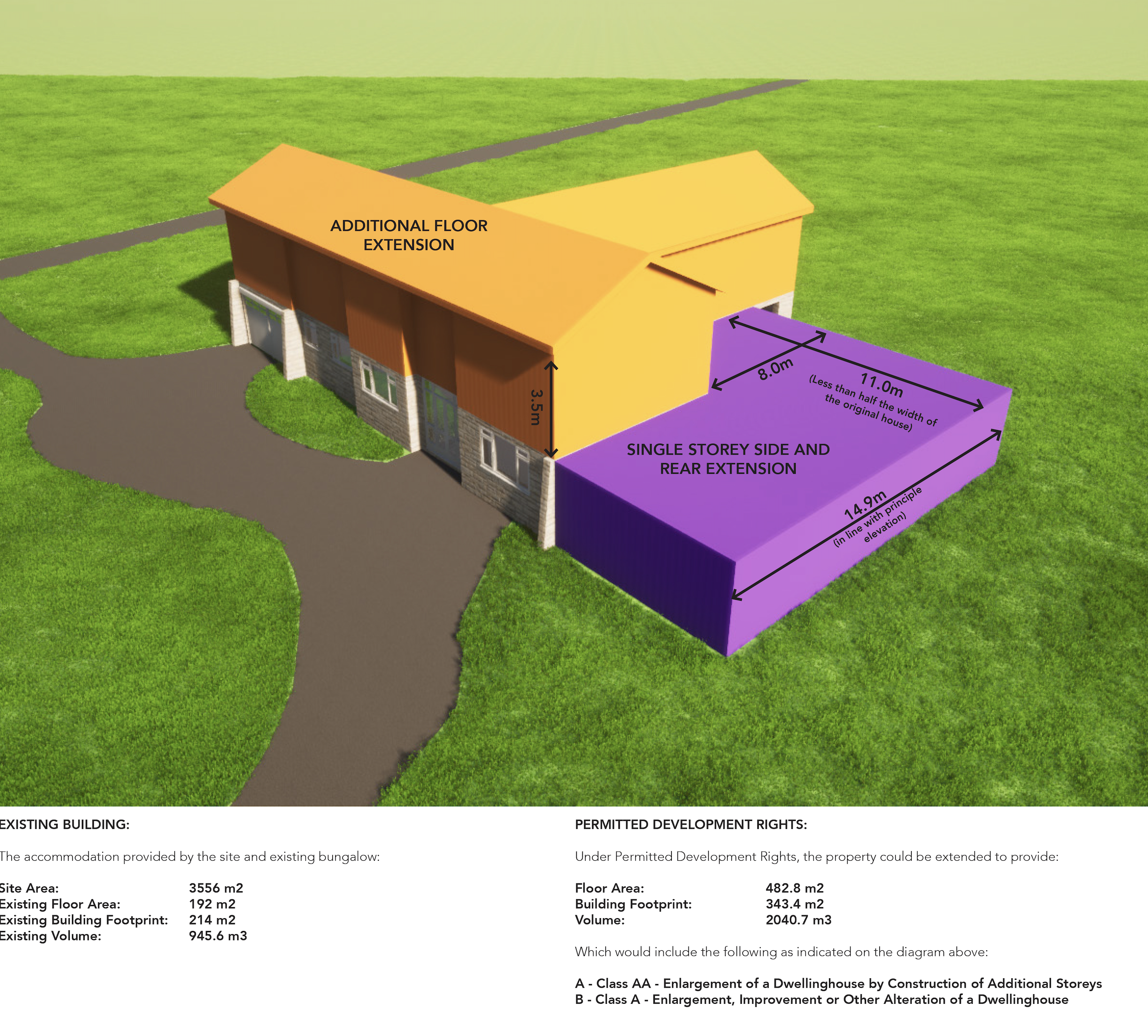Select Building Footprint value 343.4 m2
The height and width of the screenshot is (1036, 1148).
pos(794,904)
